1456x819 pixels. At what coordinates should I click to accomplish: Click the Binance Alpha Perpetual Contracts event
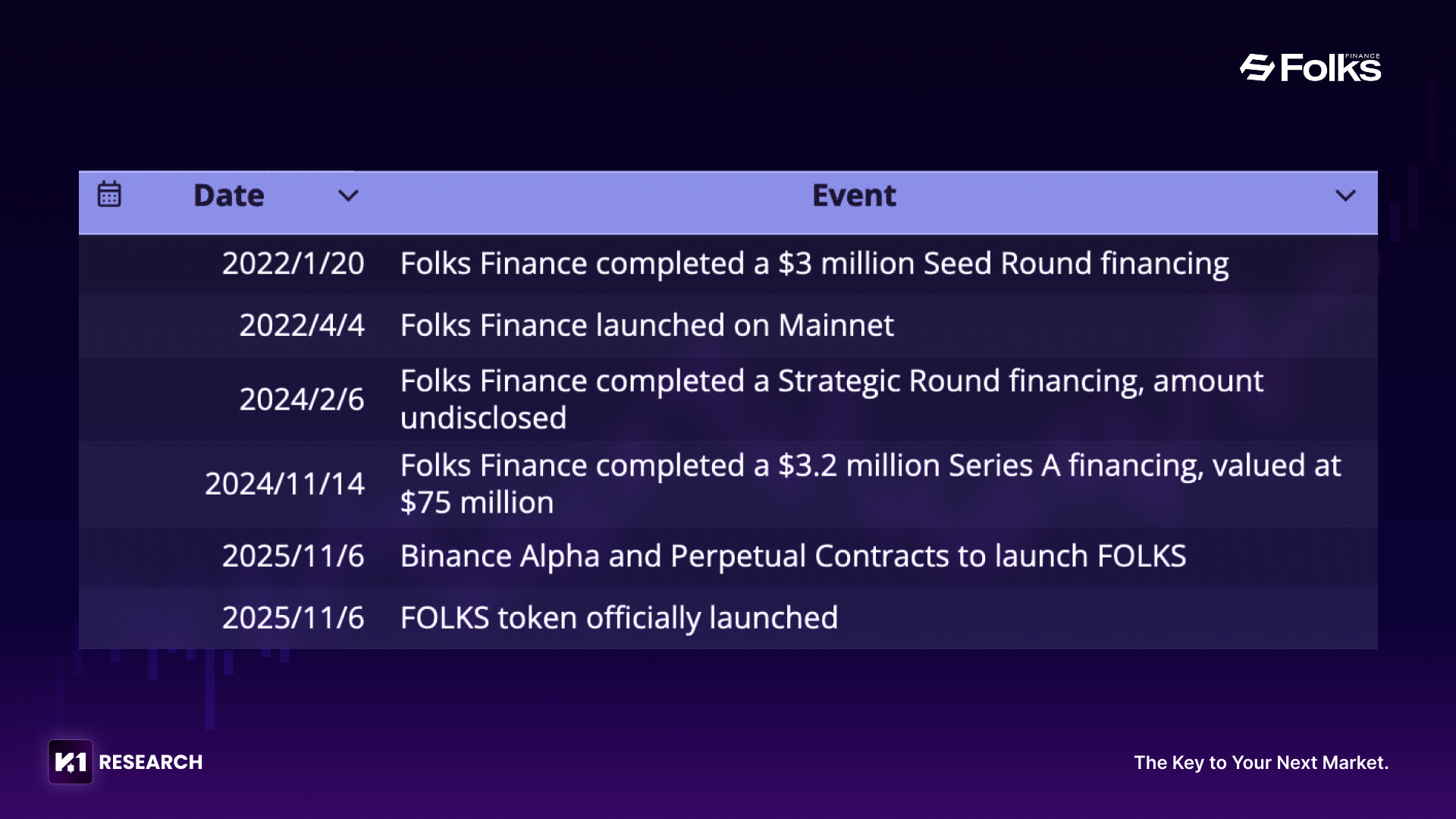pyautogui.click(x=793, y=557)
